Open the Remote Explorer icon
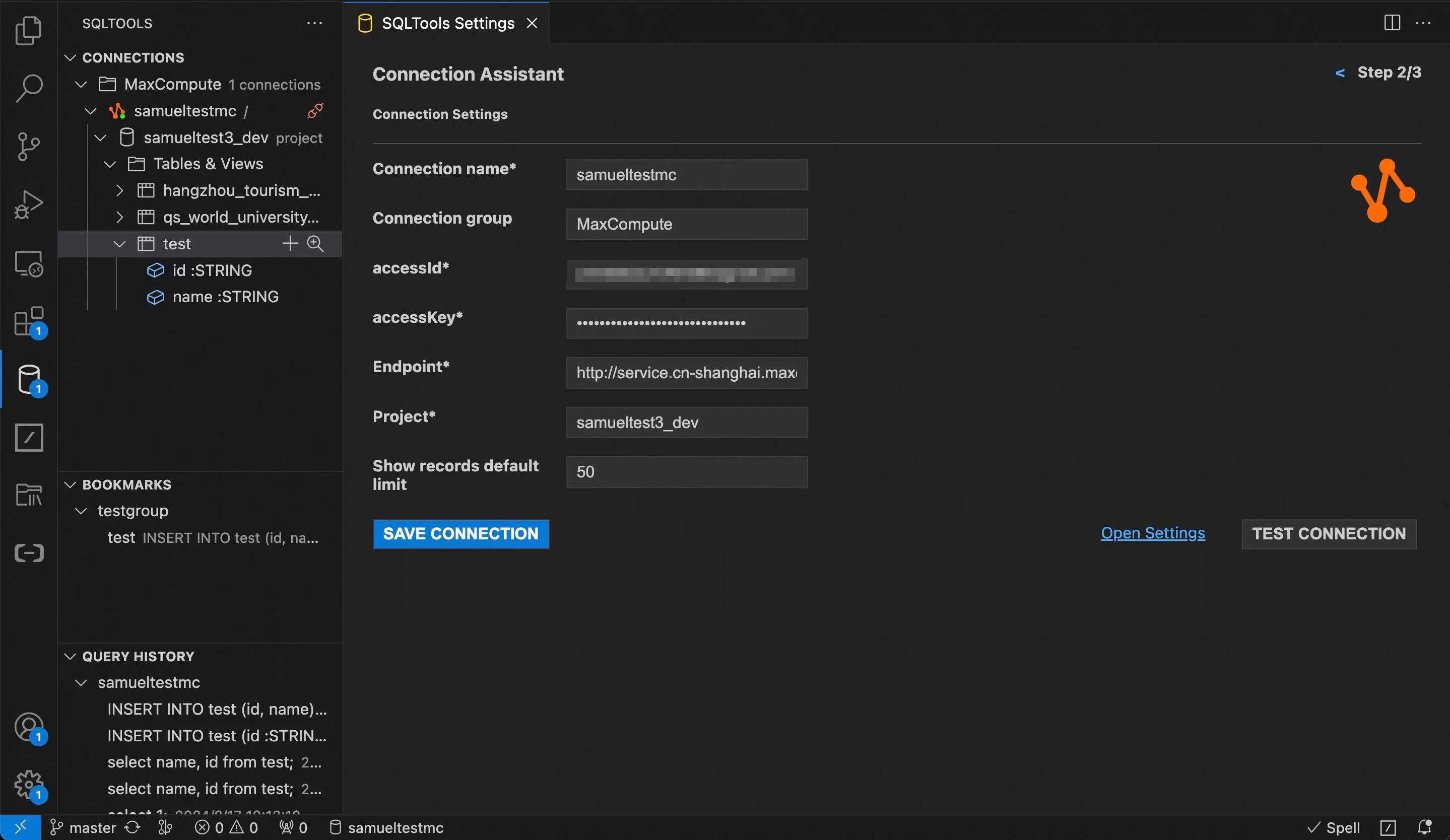This screenshot has width=1450, height=840. (29, 263)
